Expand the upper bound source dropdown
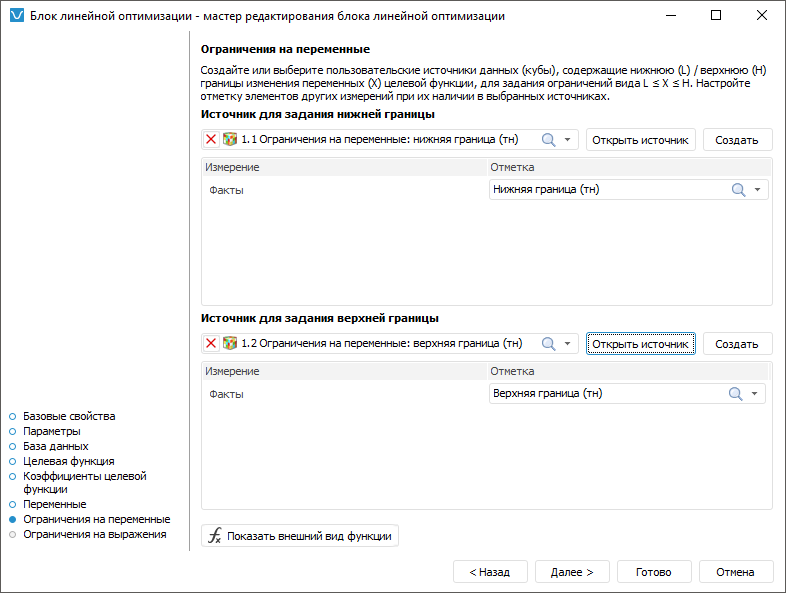The image size is (786, 593). click(568, 344)
